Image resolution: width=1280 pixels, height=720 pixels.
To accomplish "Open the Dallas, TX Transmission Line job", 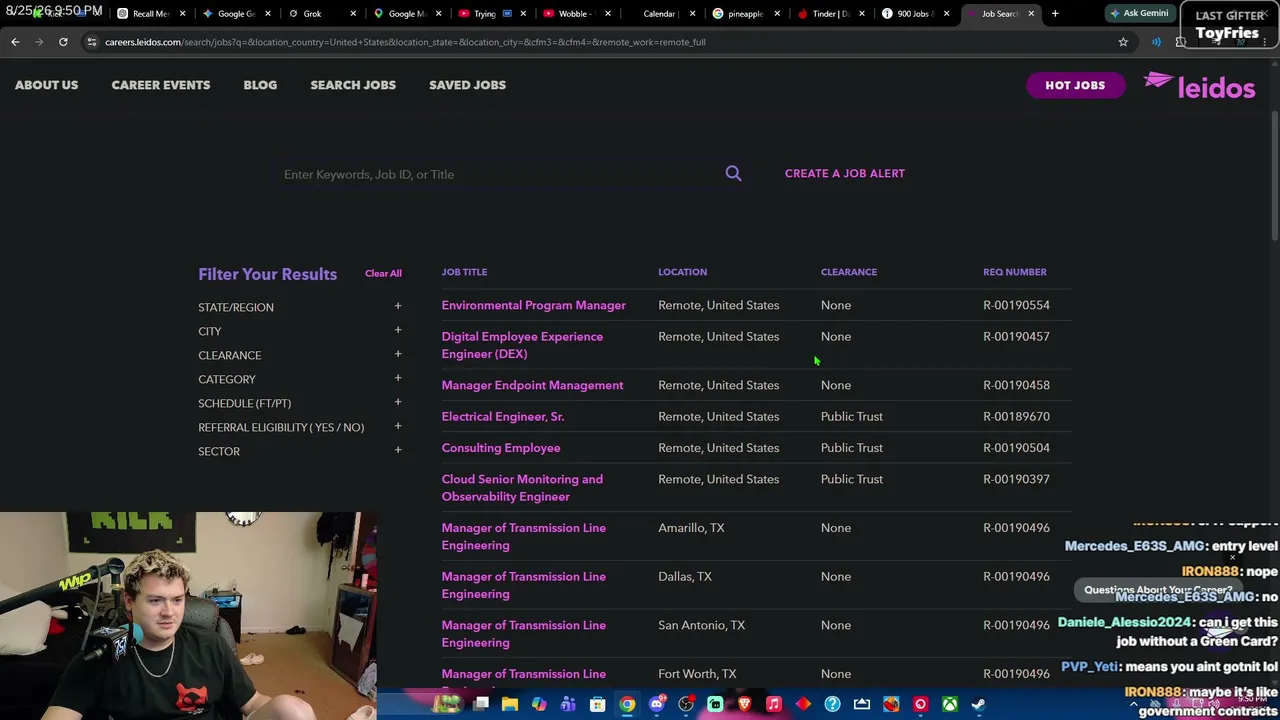I will 524,585.
